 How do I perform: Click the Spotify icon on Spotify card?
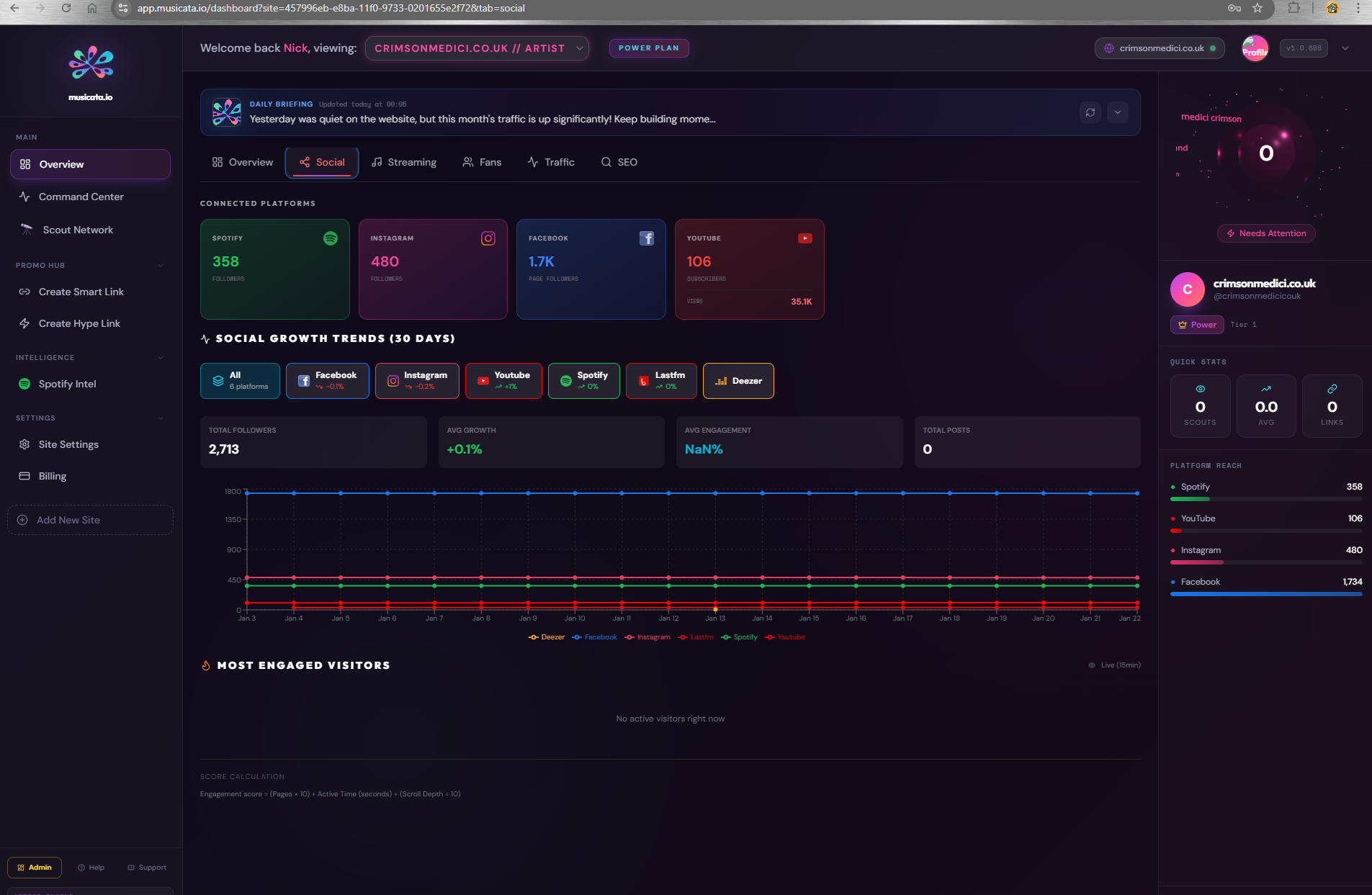(331, 238)
